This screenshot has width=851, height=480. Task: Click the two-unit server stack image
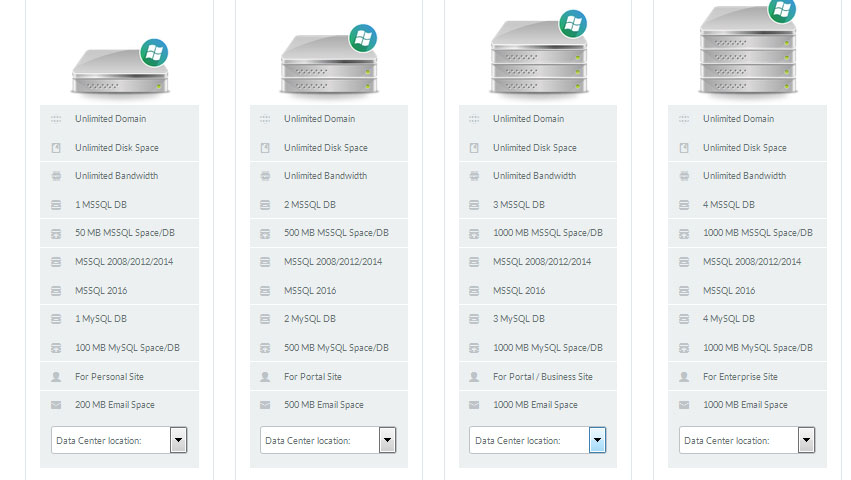[x=329, y=61]
